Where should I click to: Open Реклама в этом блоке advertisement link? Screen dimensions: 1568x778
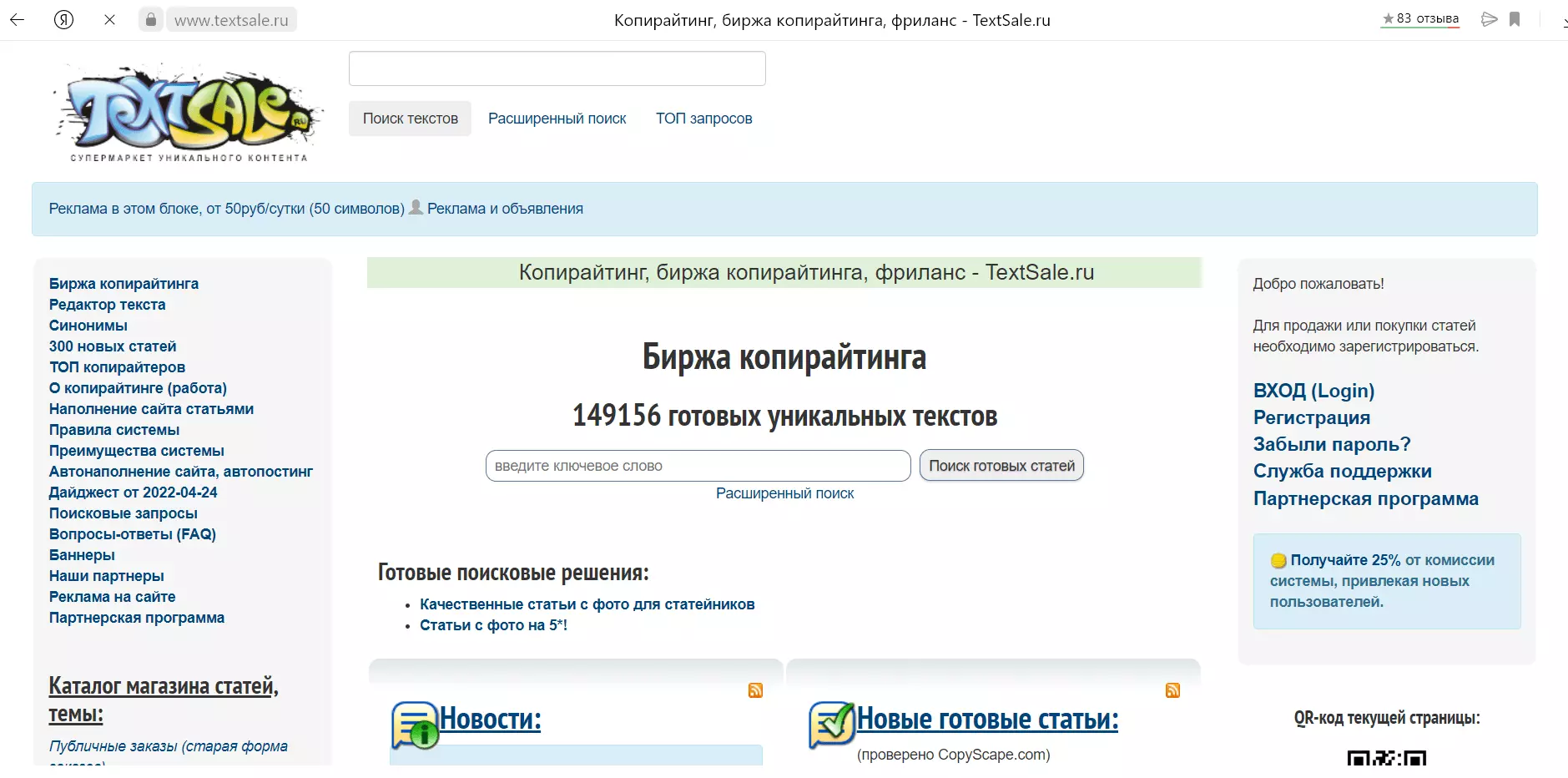pyautogui.click(x=226, y=209)
